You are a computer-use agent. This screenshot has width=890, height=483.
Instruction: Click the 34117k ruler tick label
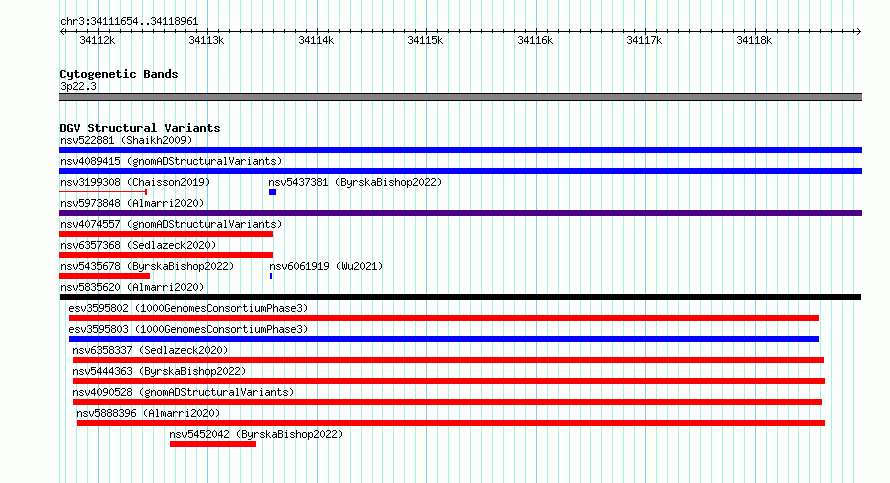pos(644,40)
